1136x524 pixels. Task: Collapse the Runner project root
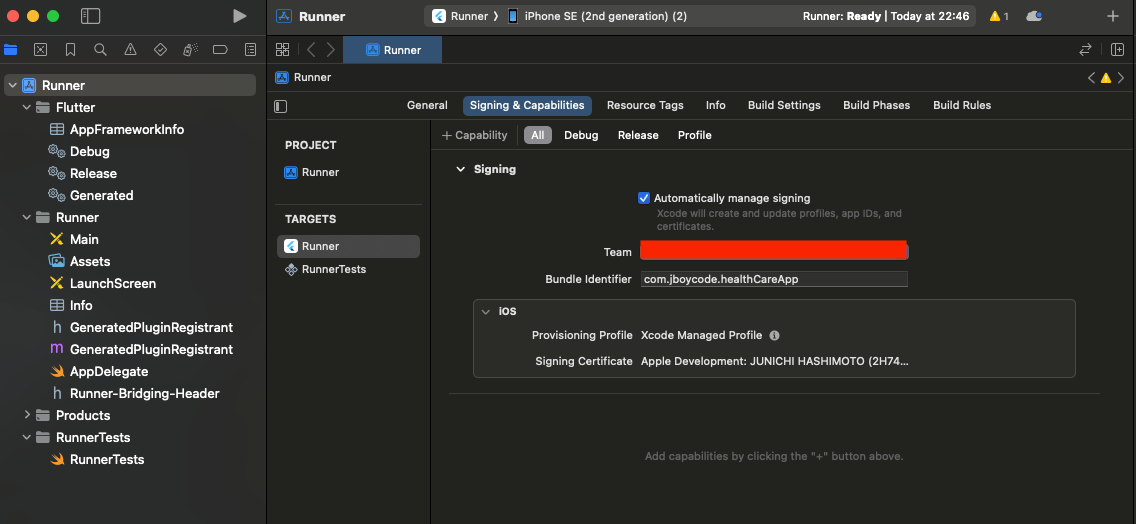[12, 86]
